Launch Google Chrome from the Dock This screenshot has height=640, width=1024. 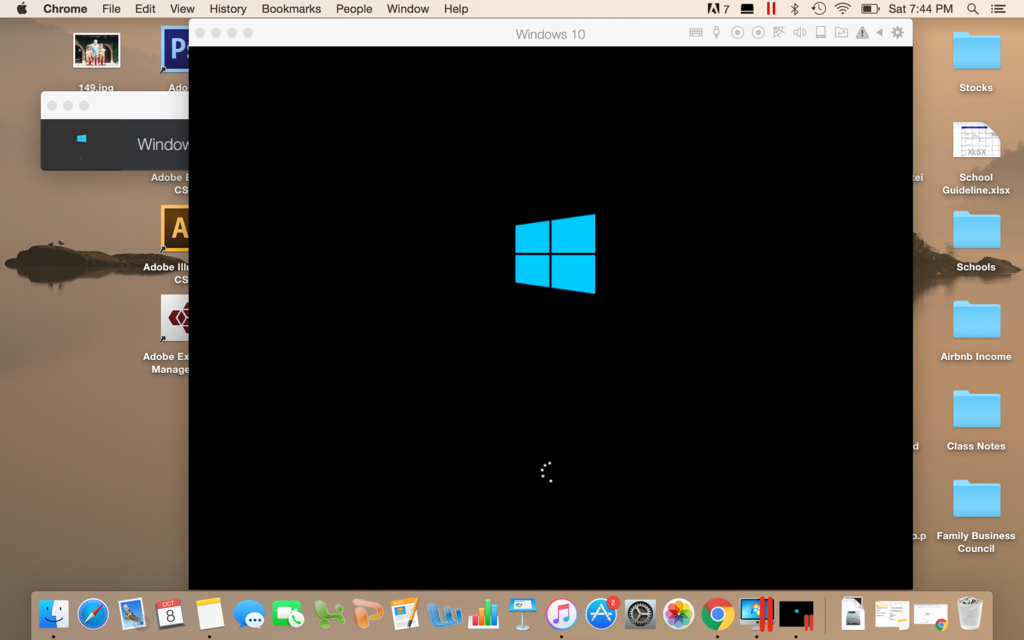click(717, 613)
